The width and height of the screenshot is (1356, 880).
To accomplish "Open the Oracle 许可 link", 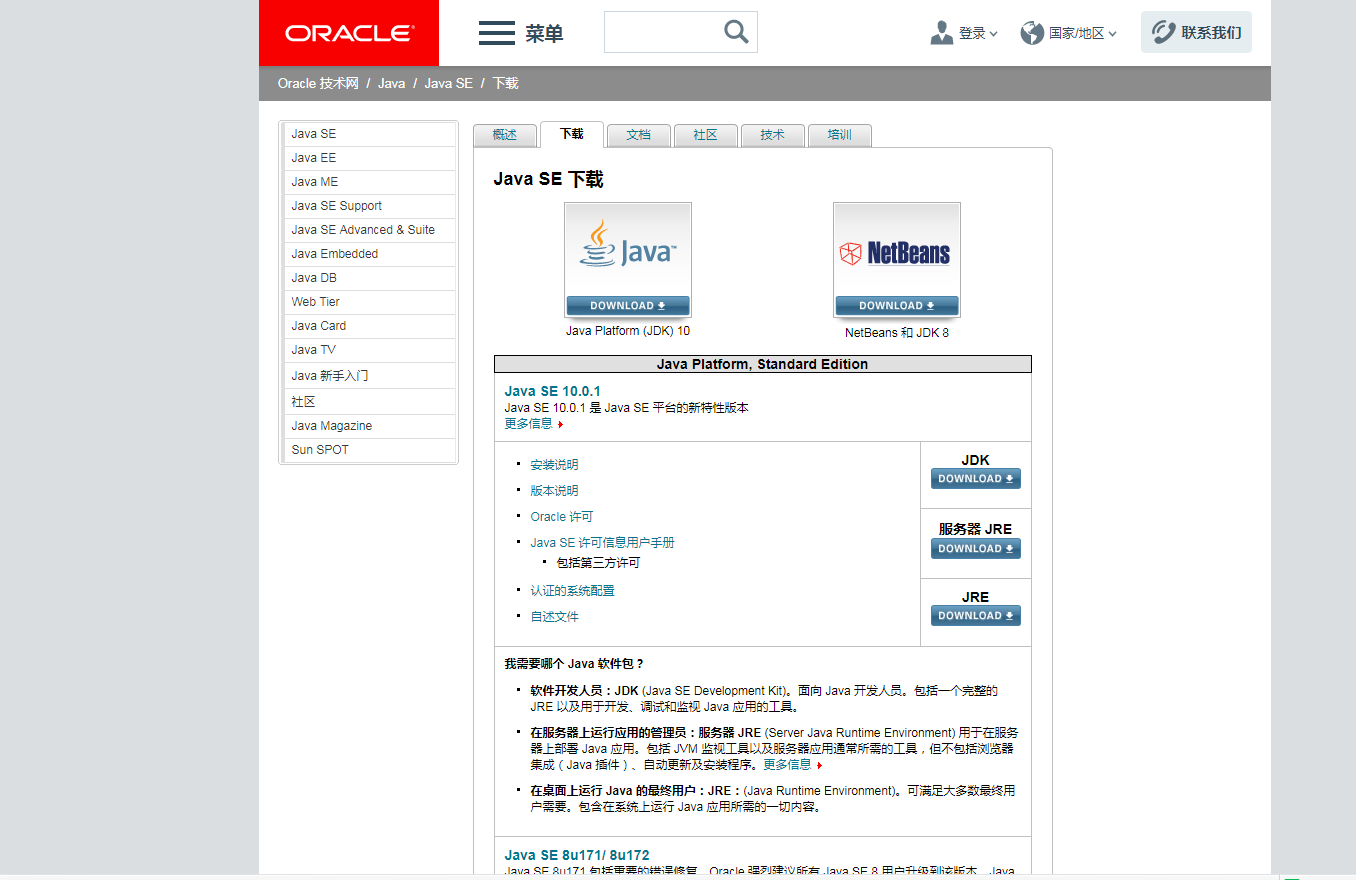I will pyautogui.click(x=562, y=517).
